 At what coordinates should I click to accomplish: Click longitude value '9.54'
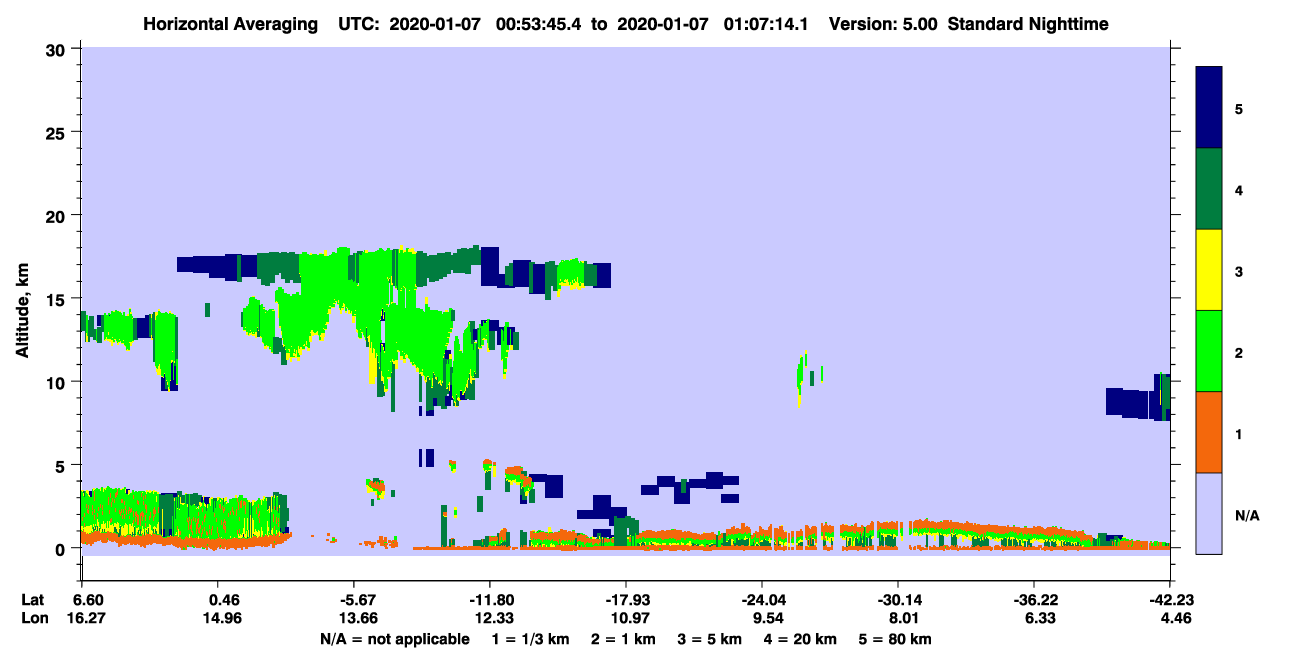point(768,618)
